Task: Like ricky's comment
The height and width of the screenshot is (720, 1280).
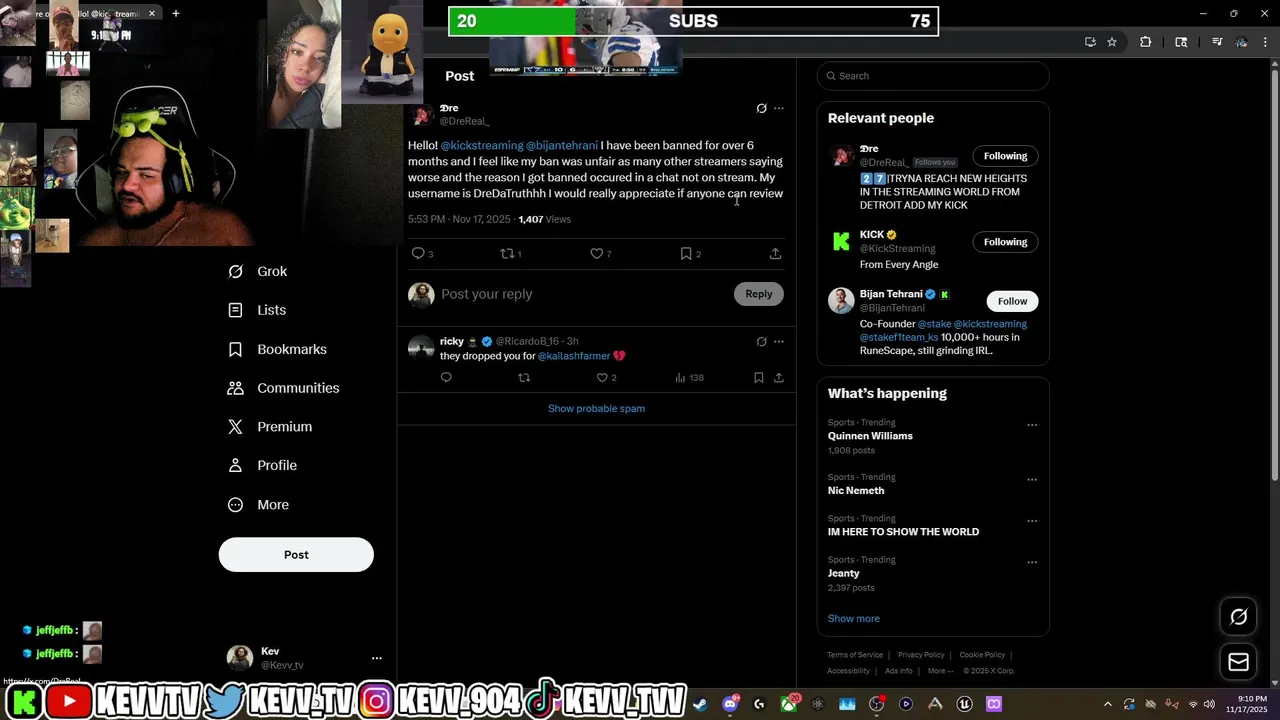Action: tap(602, 378)
